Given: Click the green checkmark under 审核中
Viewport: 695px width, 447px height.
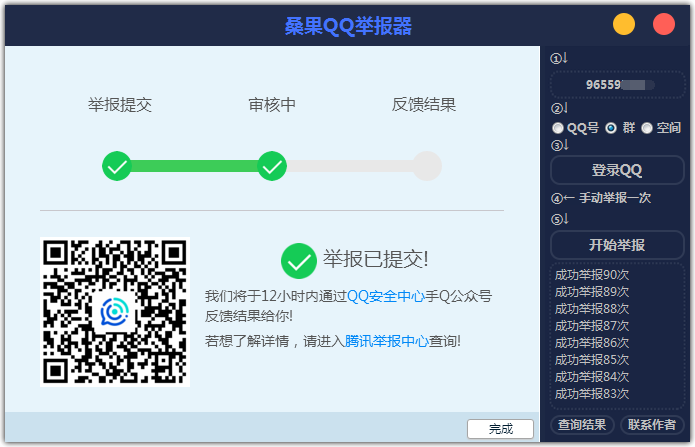Looking at the screenshot, I should coord(272,166).
